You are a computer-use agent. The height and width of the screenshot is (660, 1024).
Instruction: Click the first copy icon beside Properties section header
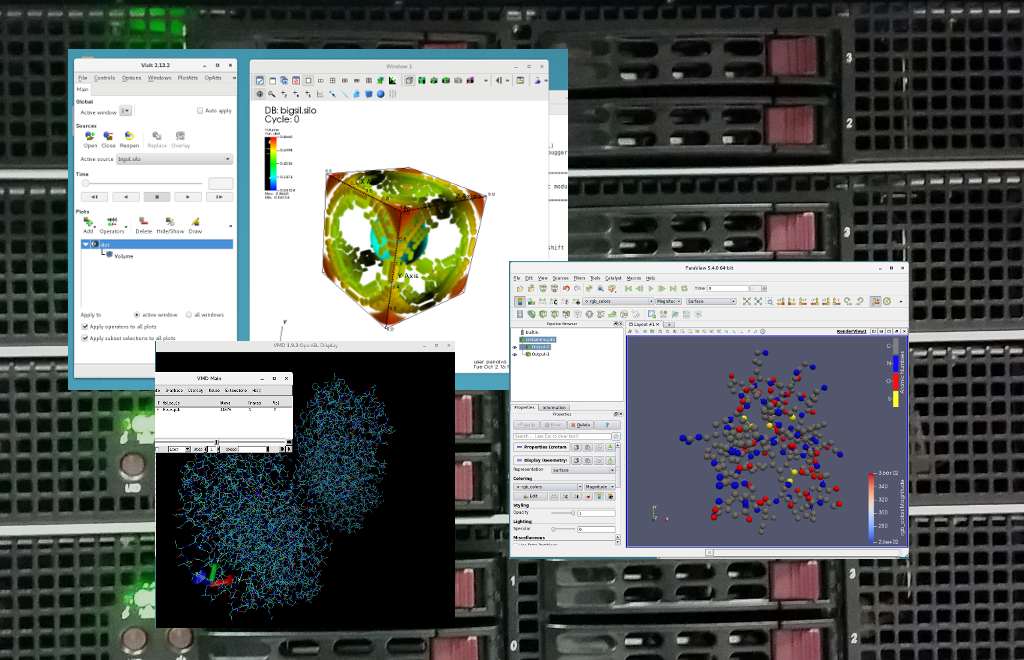pos(577,447)
